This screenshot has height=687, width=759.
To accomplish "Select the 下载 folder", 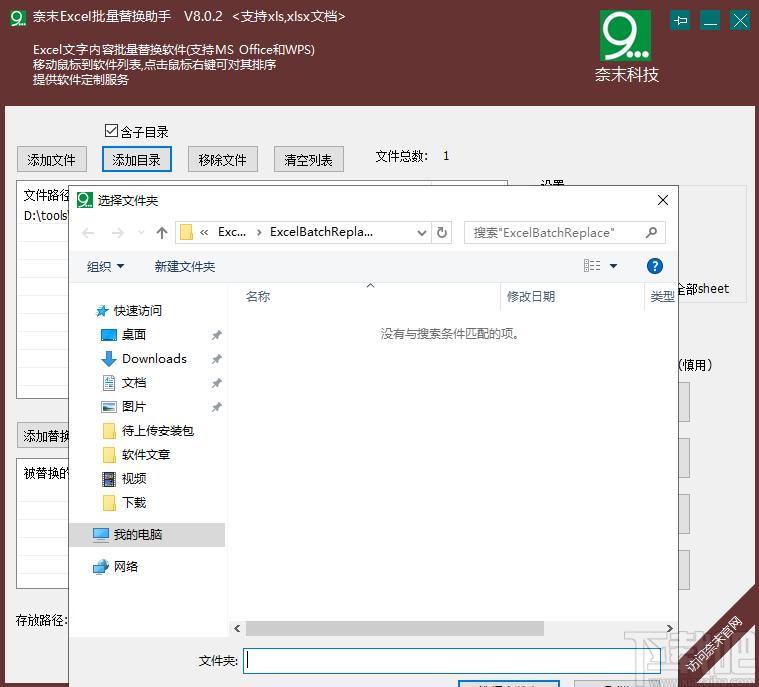I will pyautogui.click(x=134, y=503).
